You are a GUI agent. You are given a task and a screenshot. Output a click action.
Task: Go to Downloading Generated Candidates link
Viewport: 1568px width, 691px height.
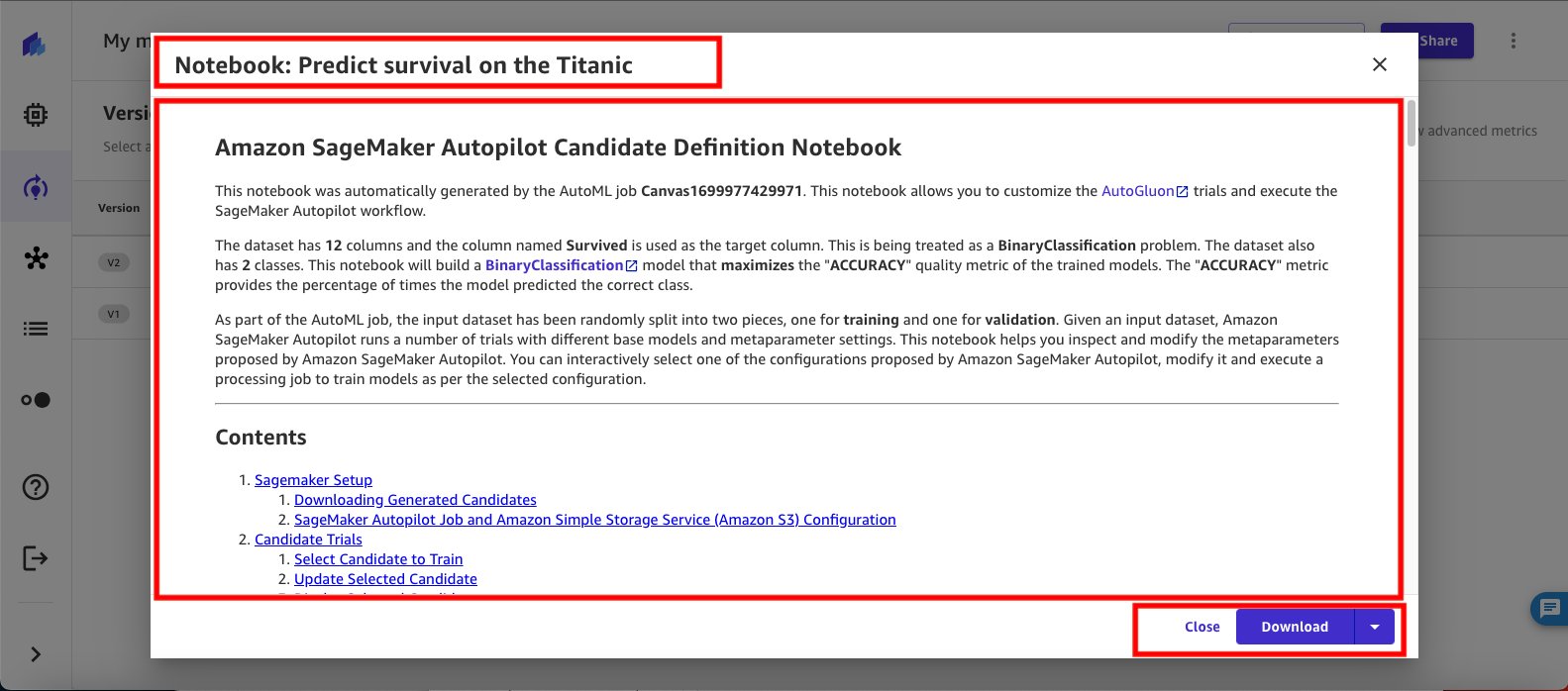(415, 500)
